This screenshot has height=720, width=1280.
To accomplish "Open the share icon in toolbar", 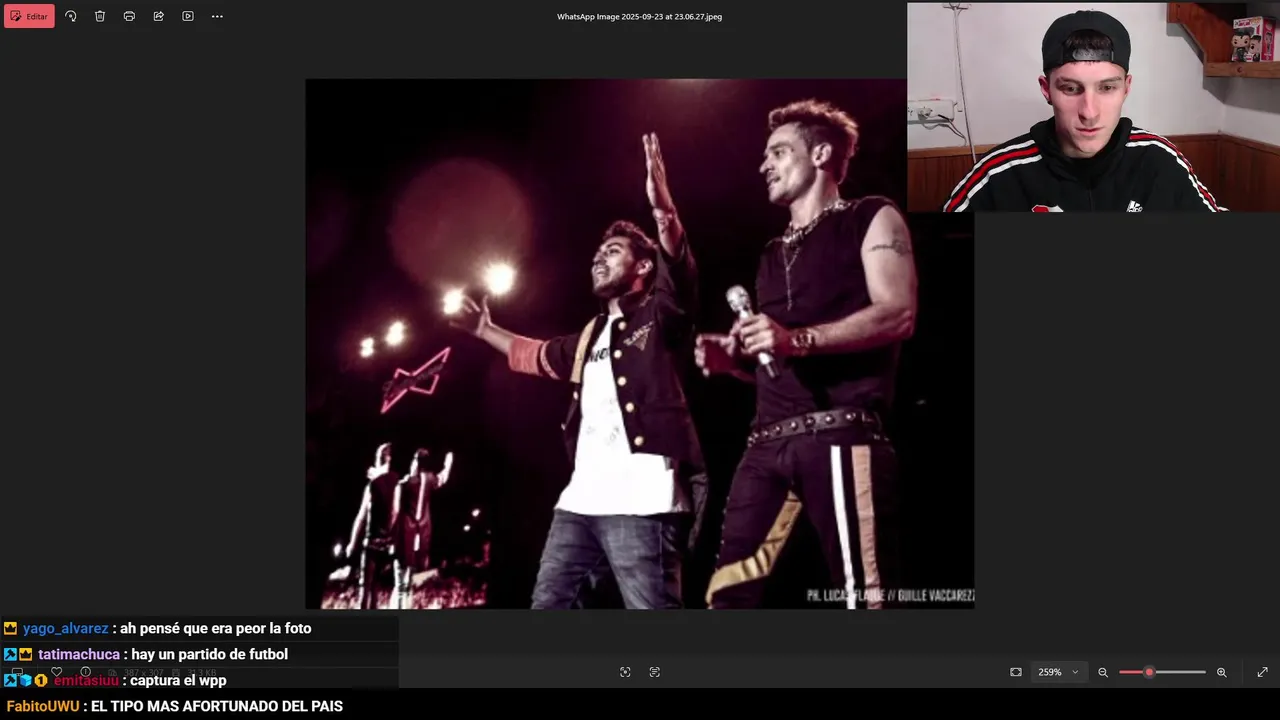I will (158, 16).
